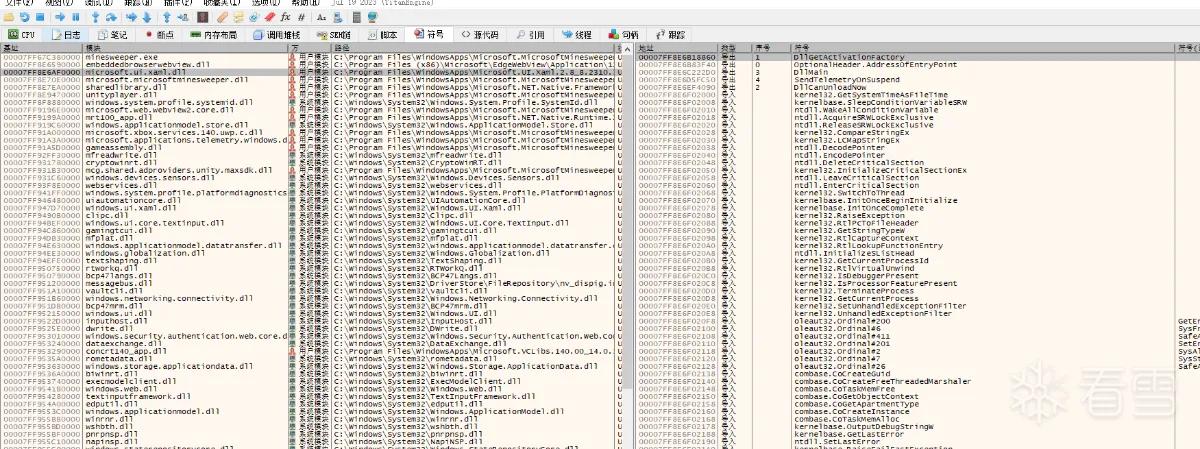Click the Calculator toolbar icon
The height and width of the screenshot is (449, 1200).
point(357,17)
